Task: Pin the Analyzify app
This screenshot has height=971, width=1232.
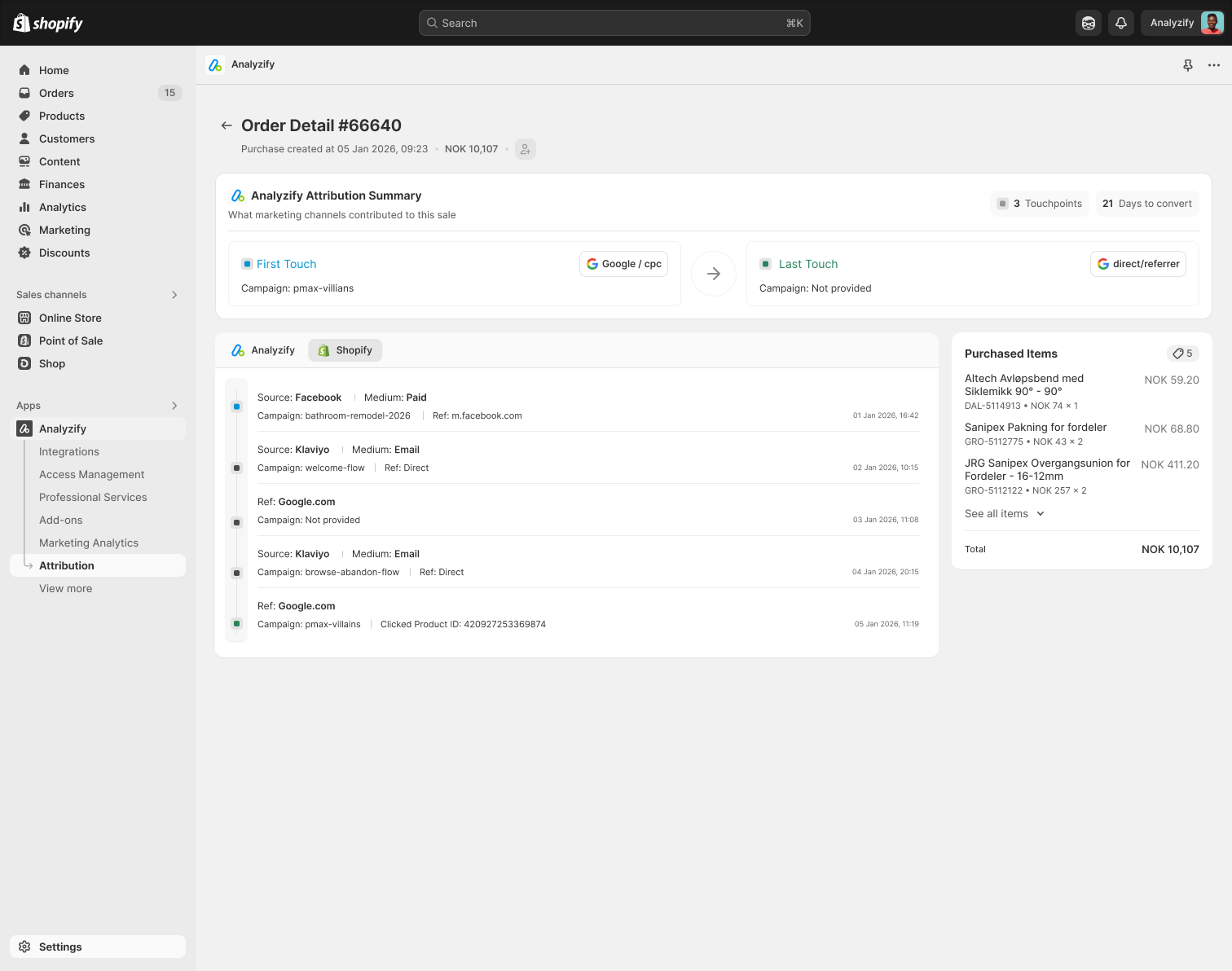Action: pos(1188,65)
